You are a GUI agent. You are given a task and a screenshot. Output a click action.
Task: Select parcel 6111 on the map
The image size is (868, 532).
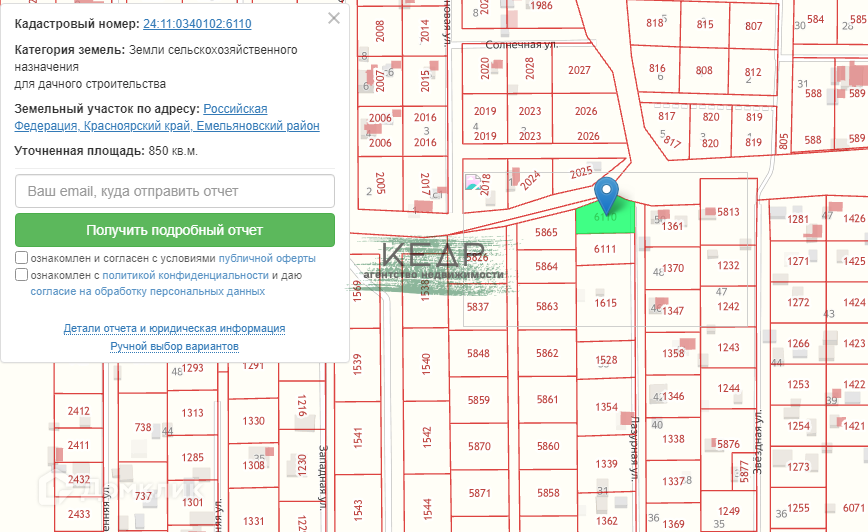tap(605, 250)
